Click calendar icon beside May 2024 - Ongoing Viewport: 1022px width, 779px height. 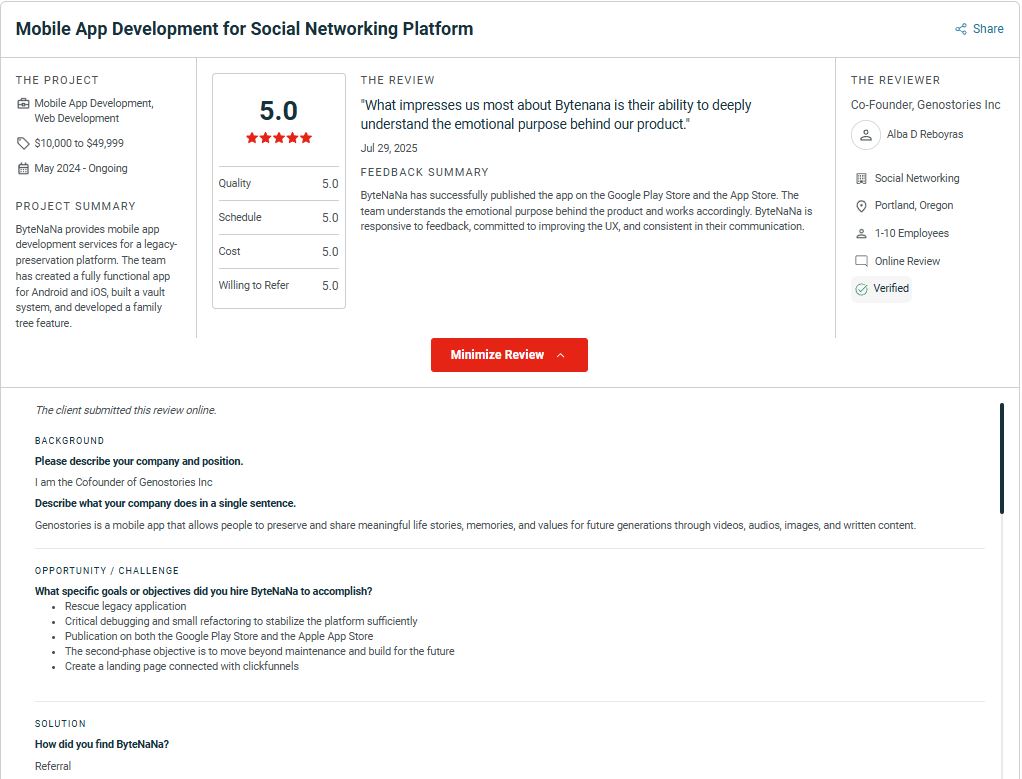tap(23, 168)
